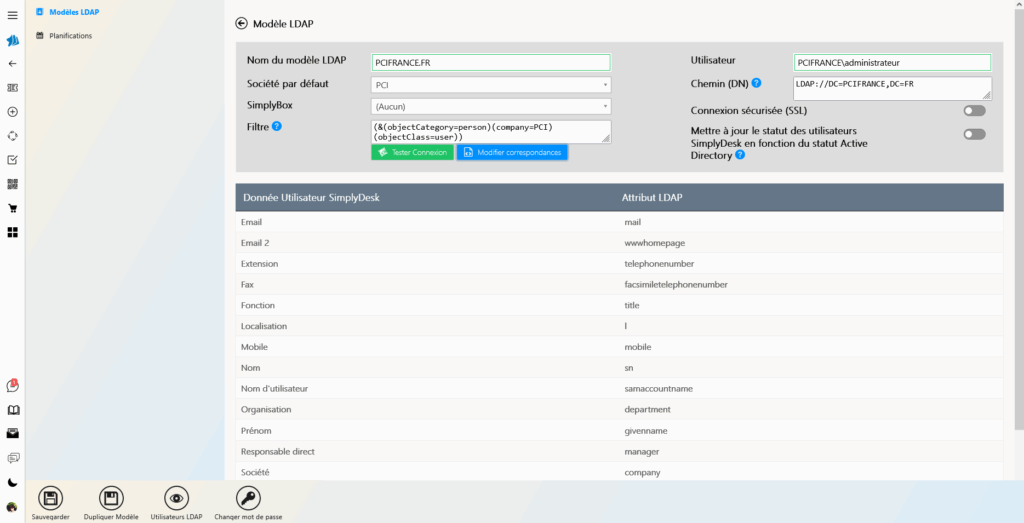Click the plus circle sidebar icon
This screenshot has width=1024, height=523.
tap(12, 112)
